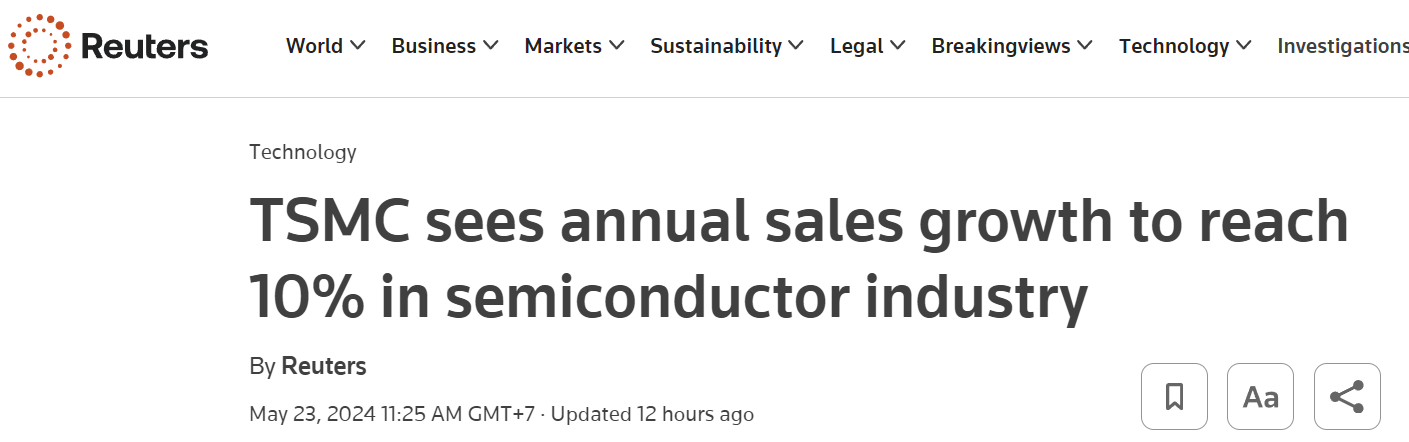Navigate to Investigations in the top nav
This screenshot has height=442, width=1409.
point(1342,46)
